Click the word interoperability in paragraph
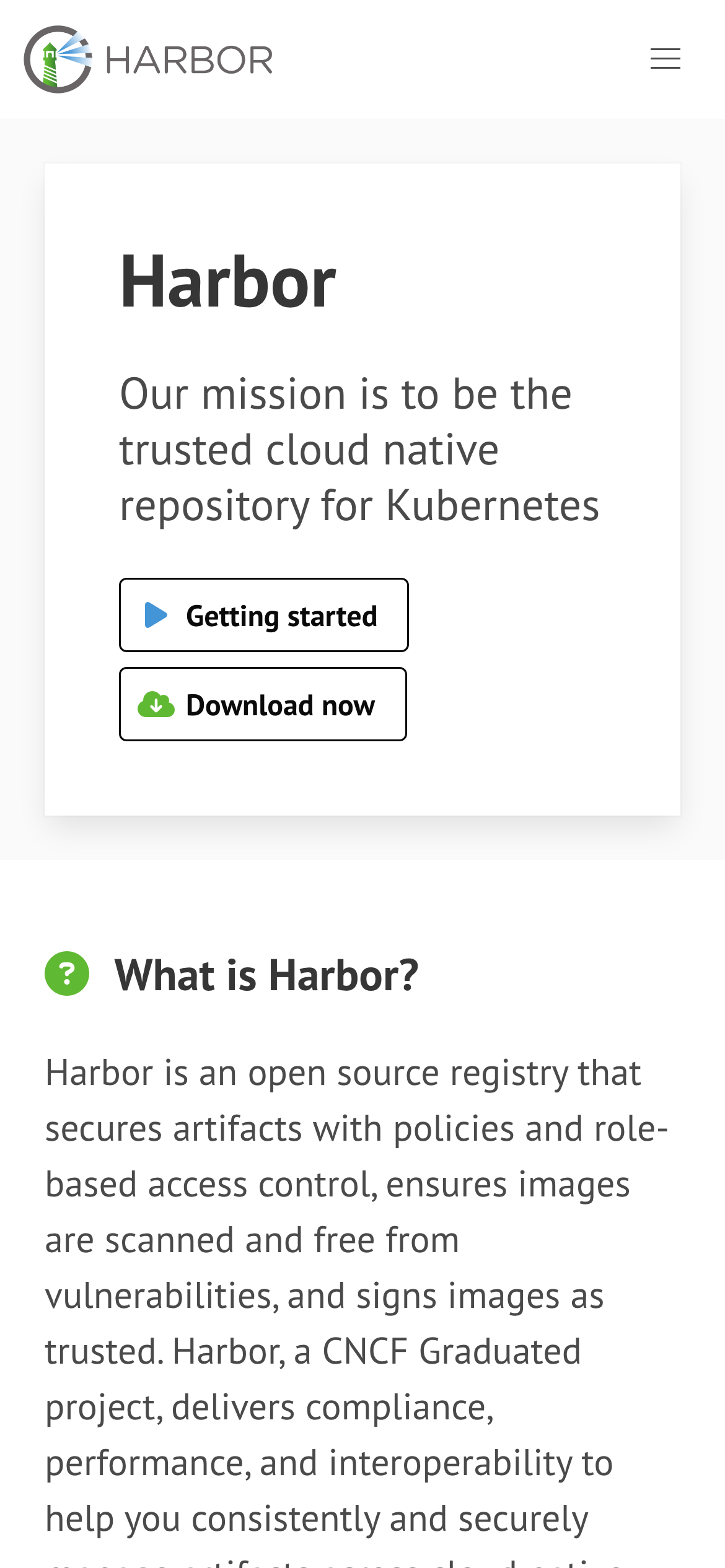 [x=449, y=1463]
